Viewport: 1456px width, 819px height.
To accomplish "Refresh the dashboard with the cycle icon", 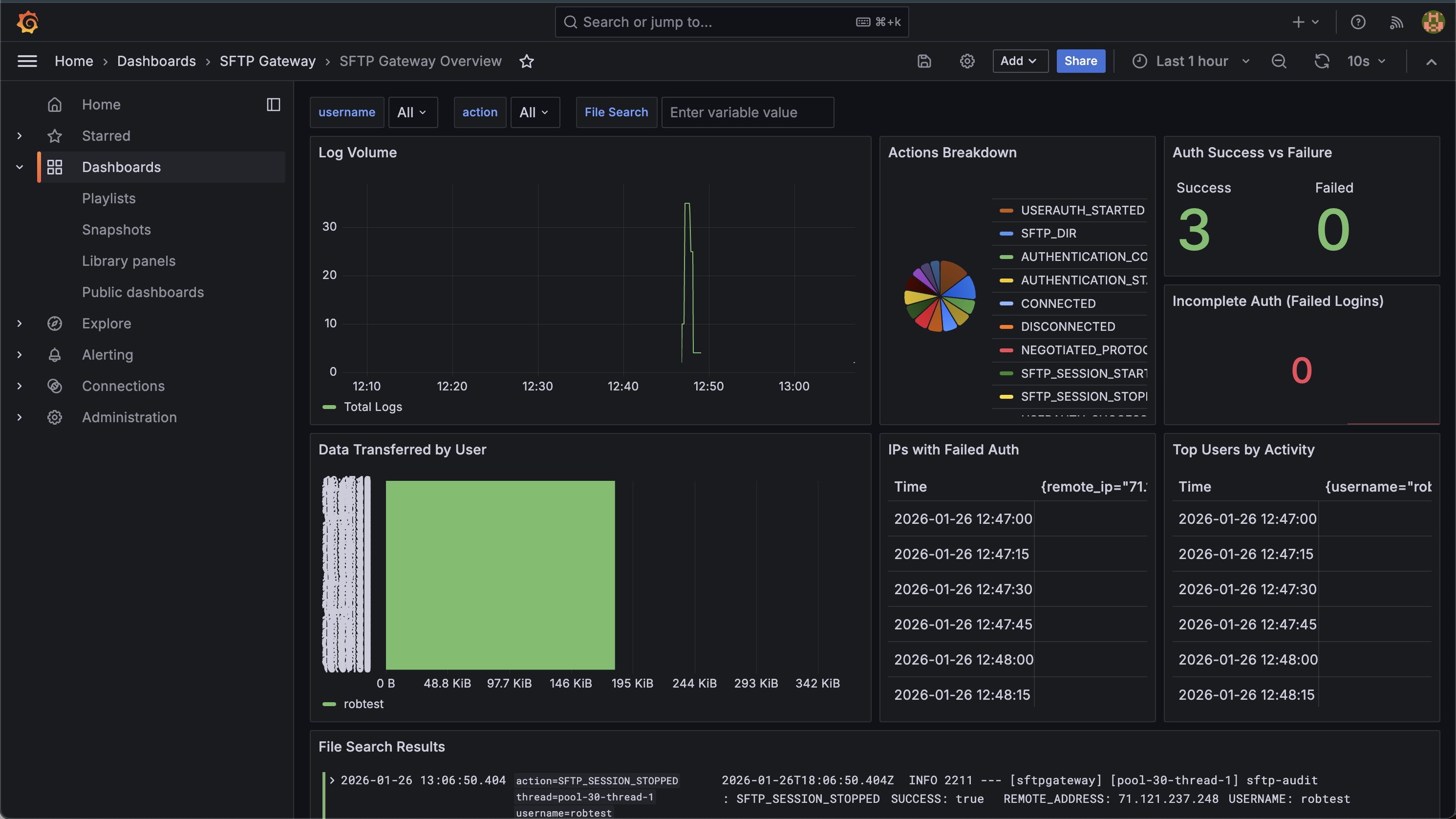I will point(1322,61).
